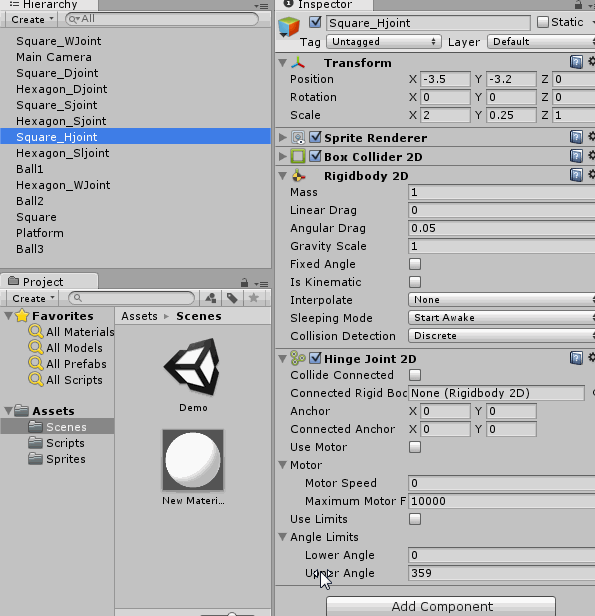Collapse the Assets folder tree
The image size is (595, 616).
pos(8,411)
